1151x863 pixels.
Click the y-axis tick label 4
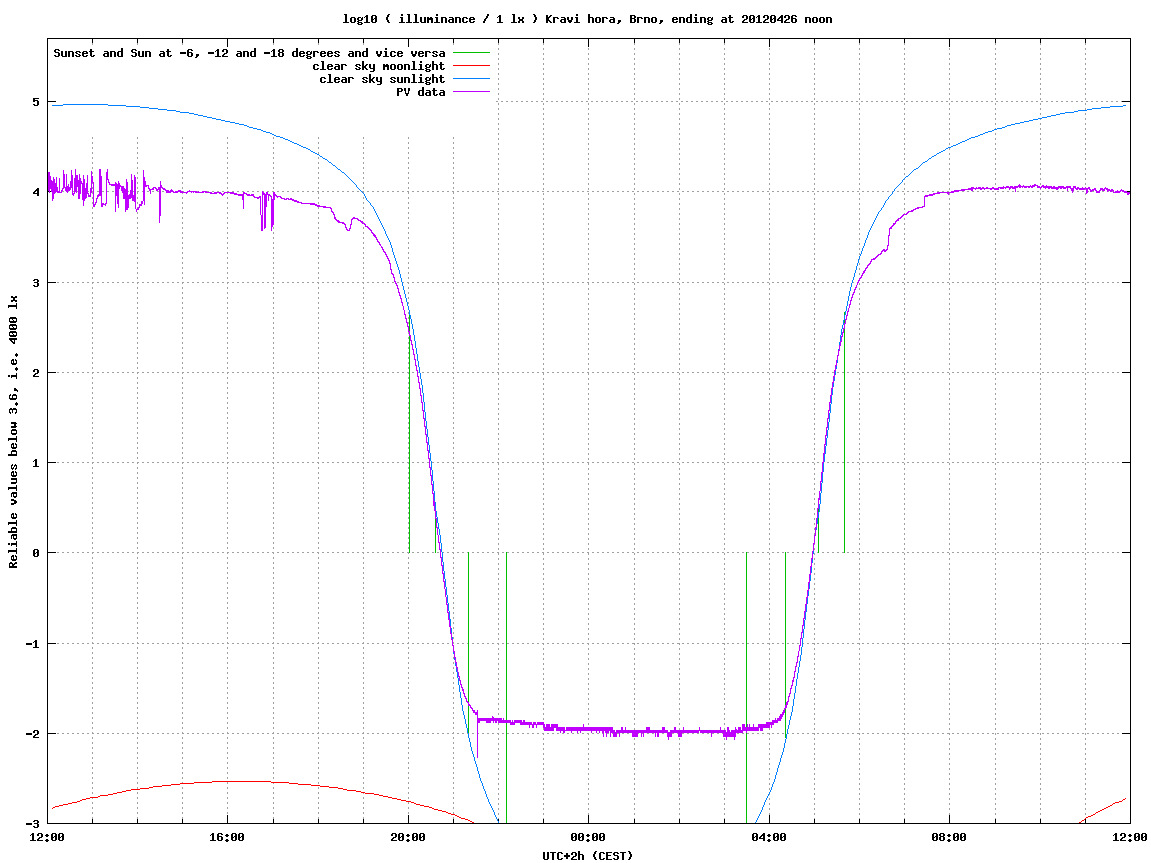tap(36, 192)
